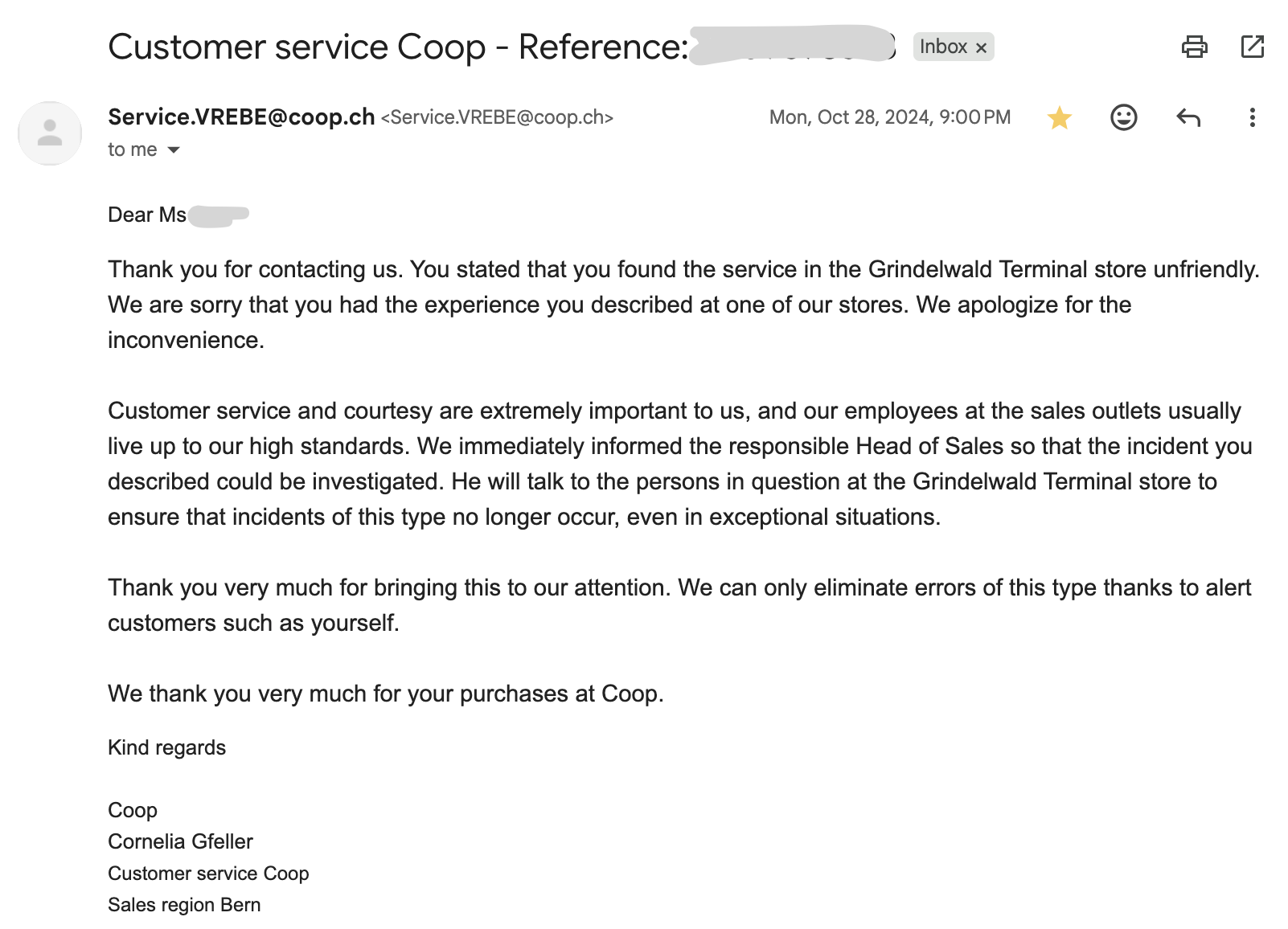The width and height of the screenshot is (1288, 929).
Task: Click the Inbox label chip
Action: coord(943,47)
